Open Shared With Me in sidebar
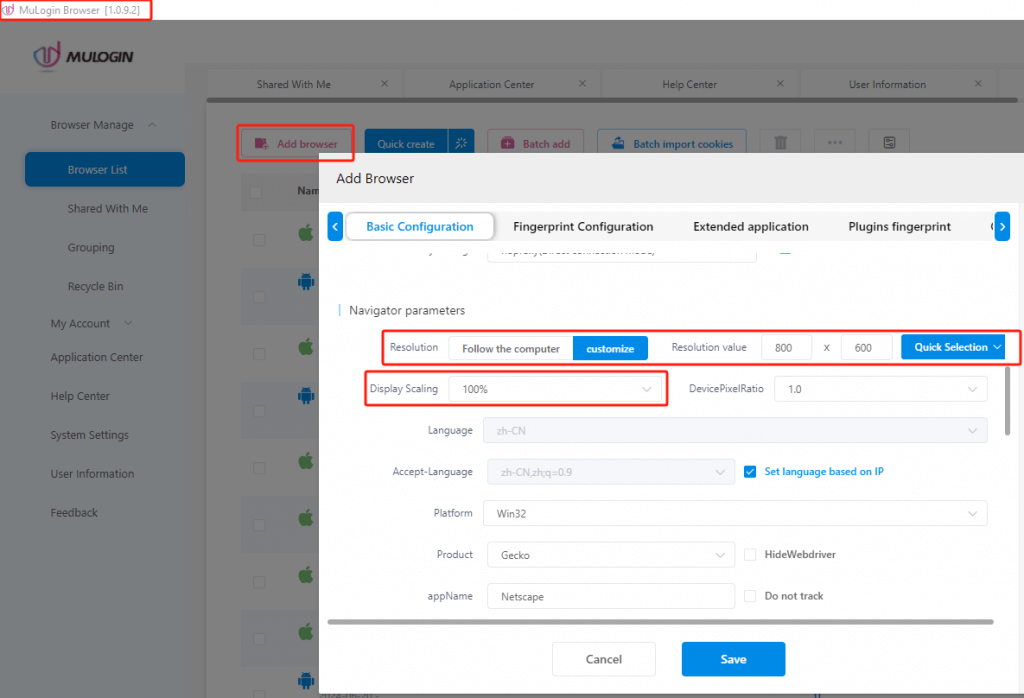 click(107, 208)
